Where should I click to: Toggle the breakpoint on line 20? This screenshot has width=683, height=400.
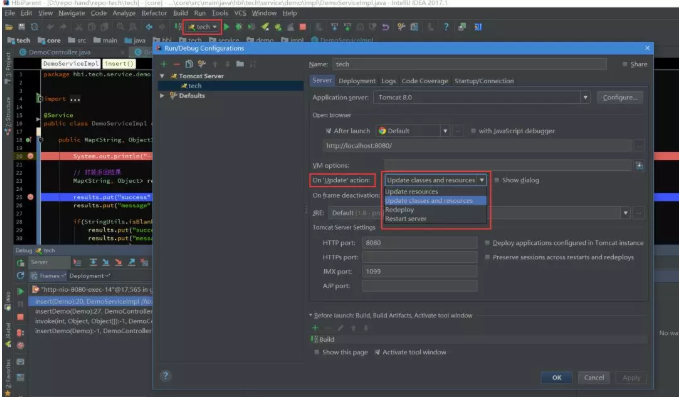(x=30, y=156)
